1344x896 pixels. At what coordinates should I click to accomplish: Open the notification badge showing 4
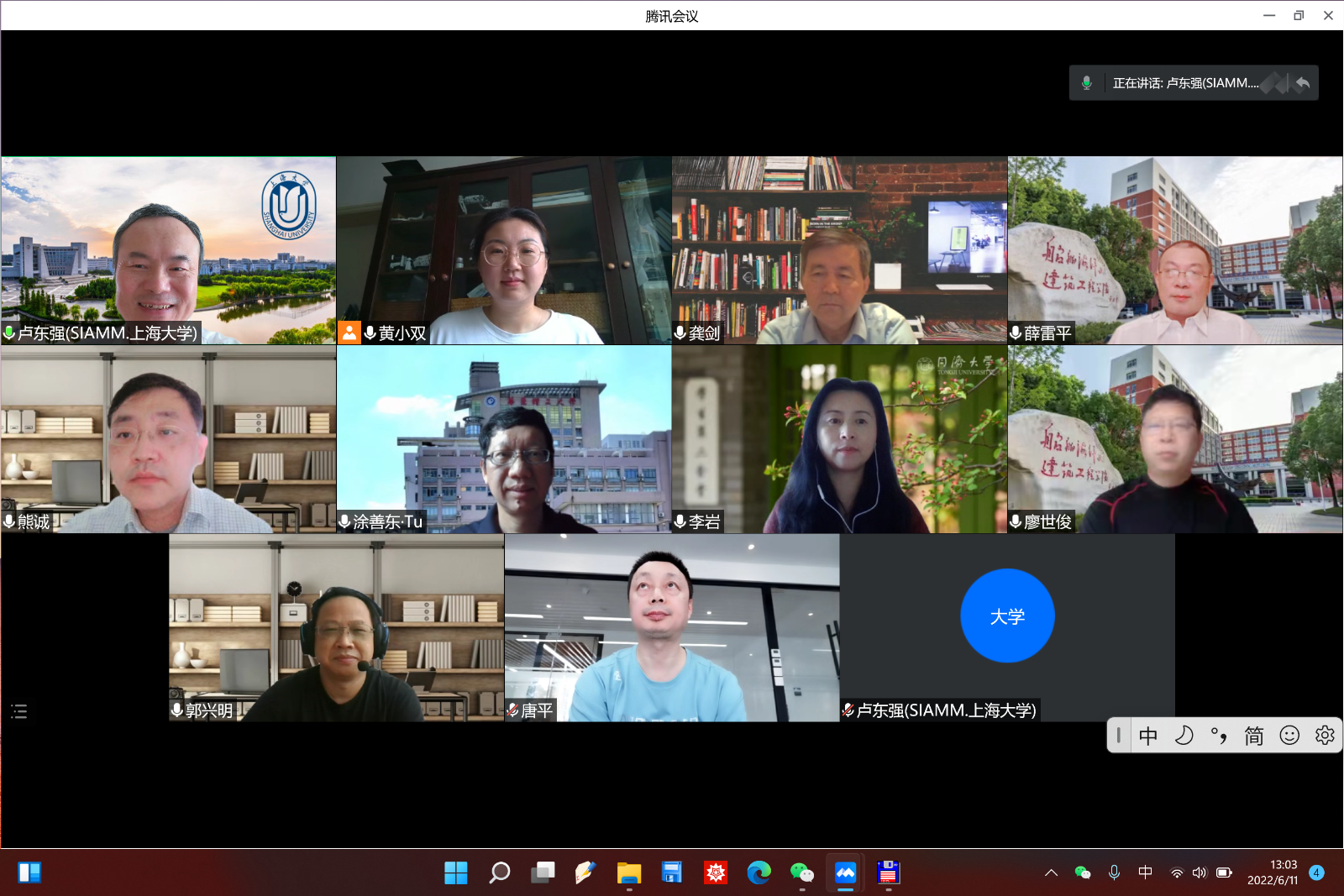coord(1316,872)
